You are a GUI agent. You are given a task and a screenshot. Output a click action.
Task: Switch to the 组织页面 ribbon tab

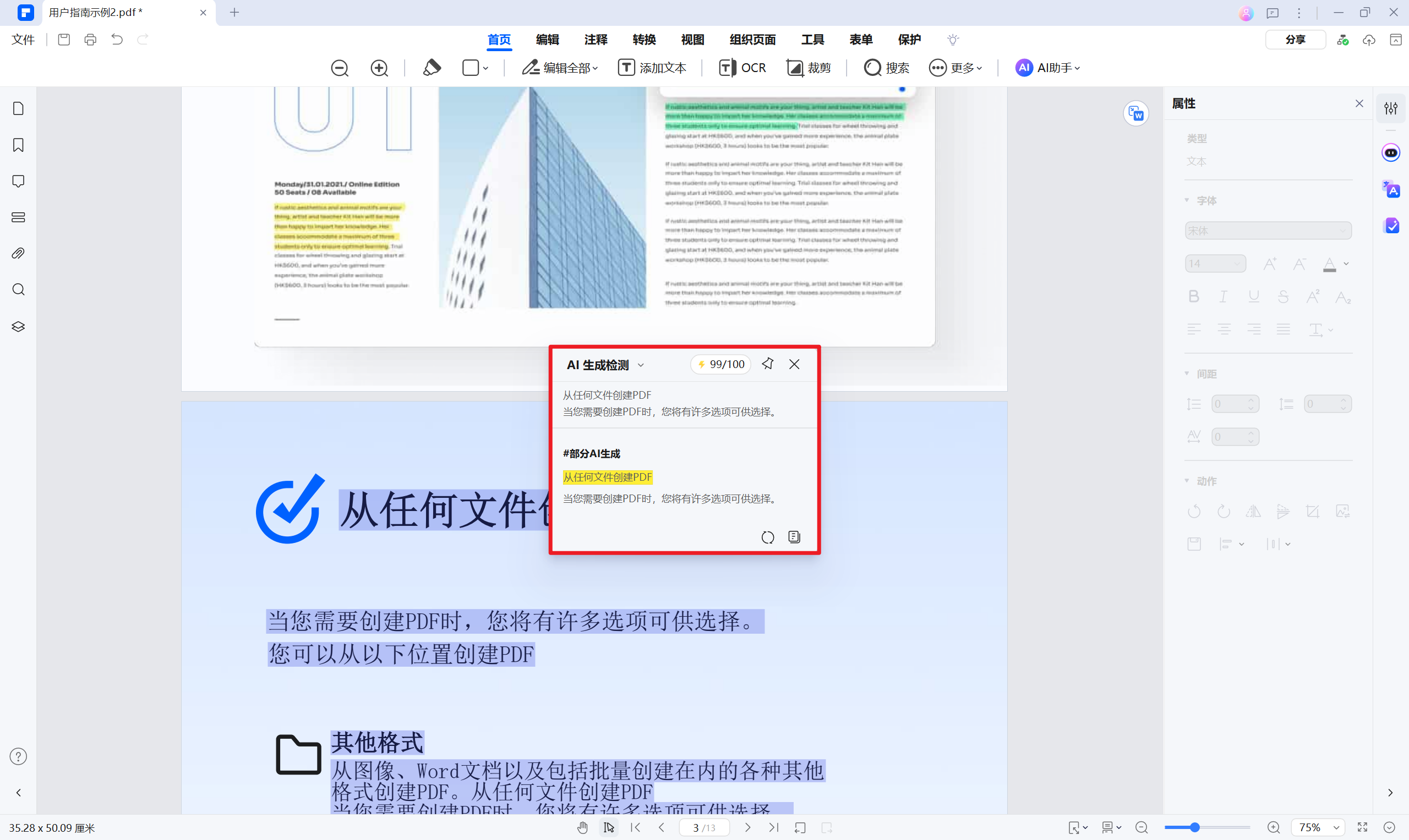(x=752, y=40)
